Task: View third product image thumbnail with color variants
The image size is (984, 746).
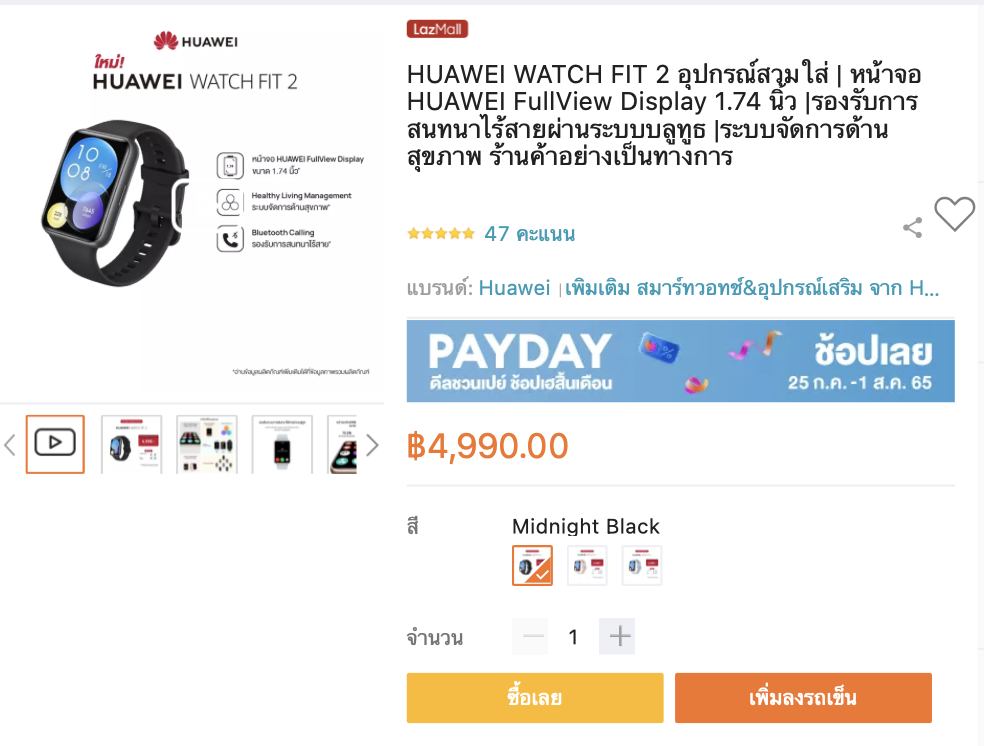Action: click(x=206, y=444)
